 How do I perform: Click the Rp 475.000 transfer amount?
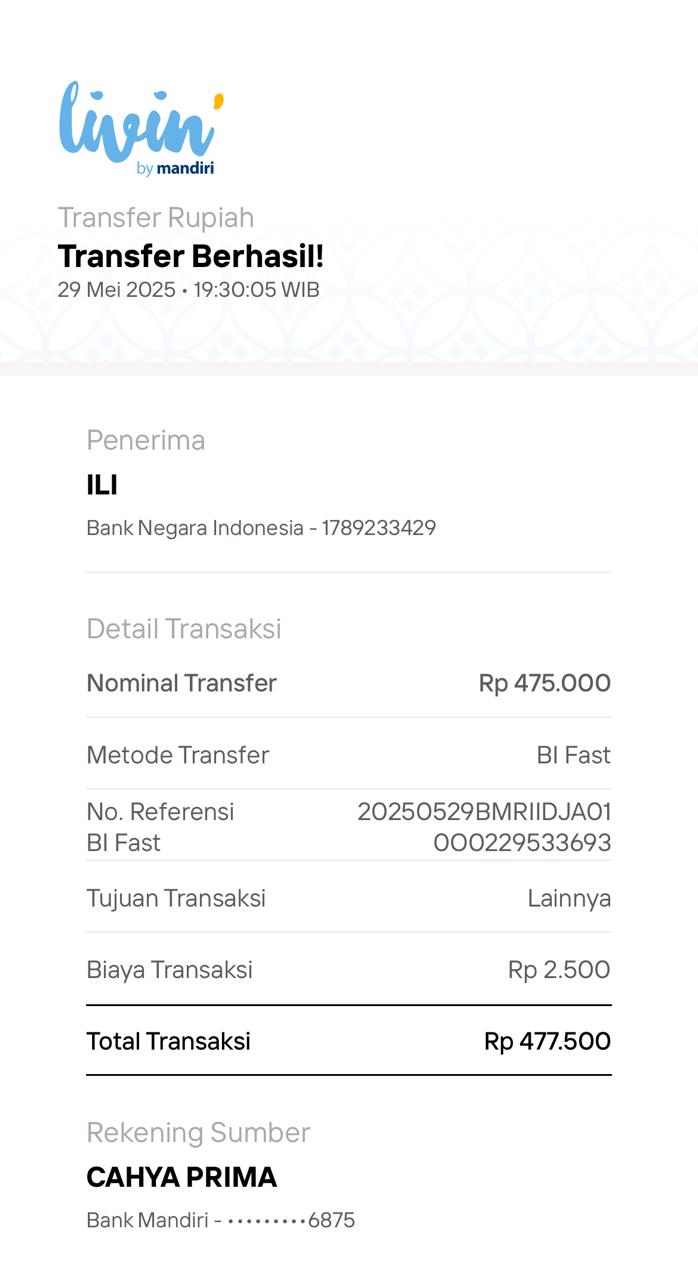544,683
